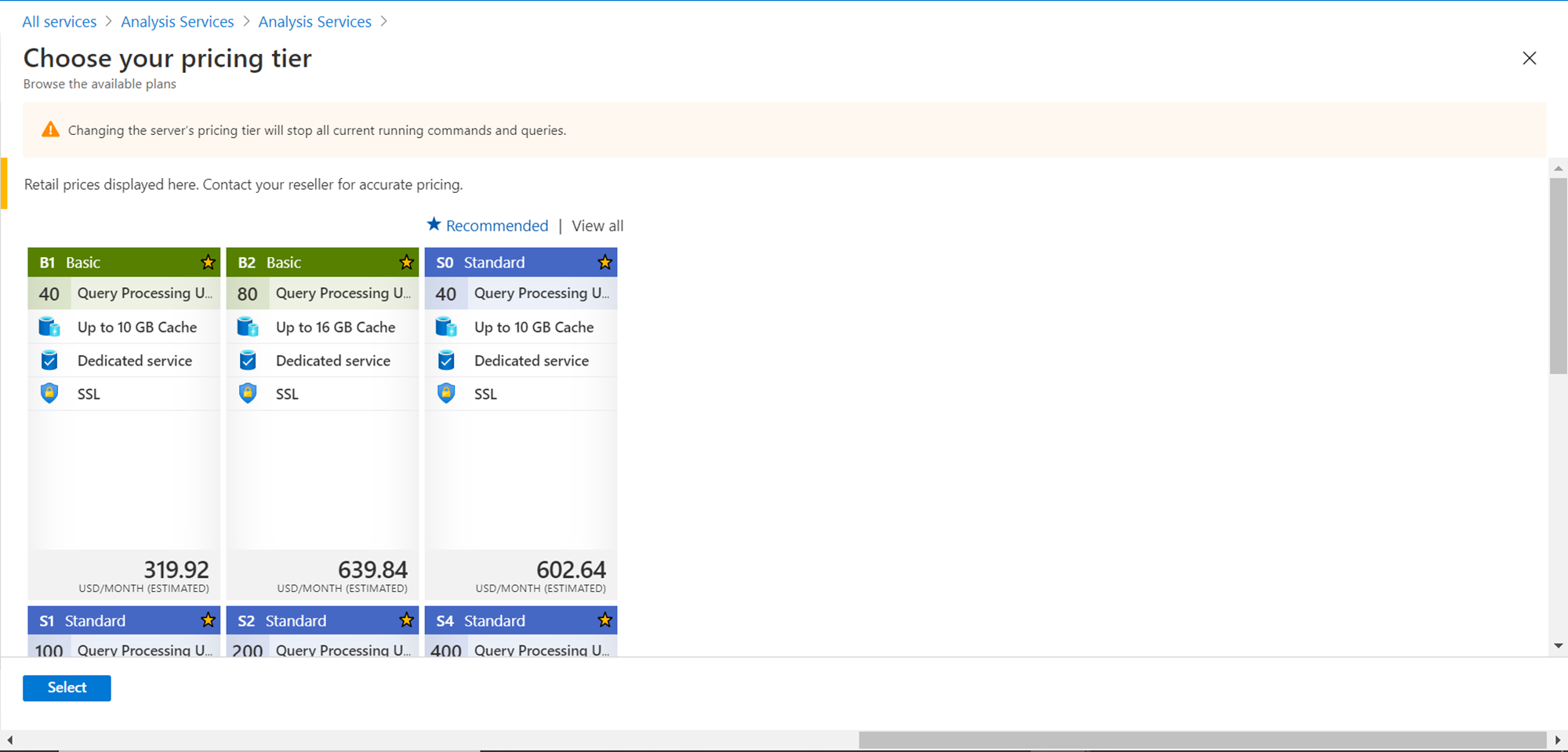Screen dimensions: 1568x752
Task: Click the pricing tier change warning message
Action: click(x=317, y=130)
